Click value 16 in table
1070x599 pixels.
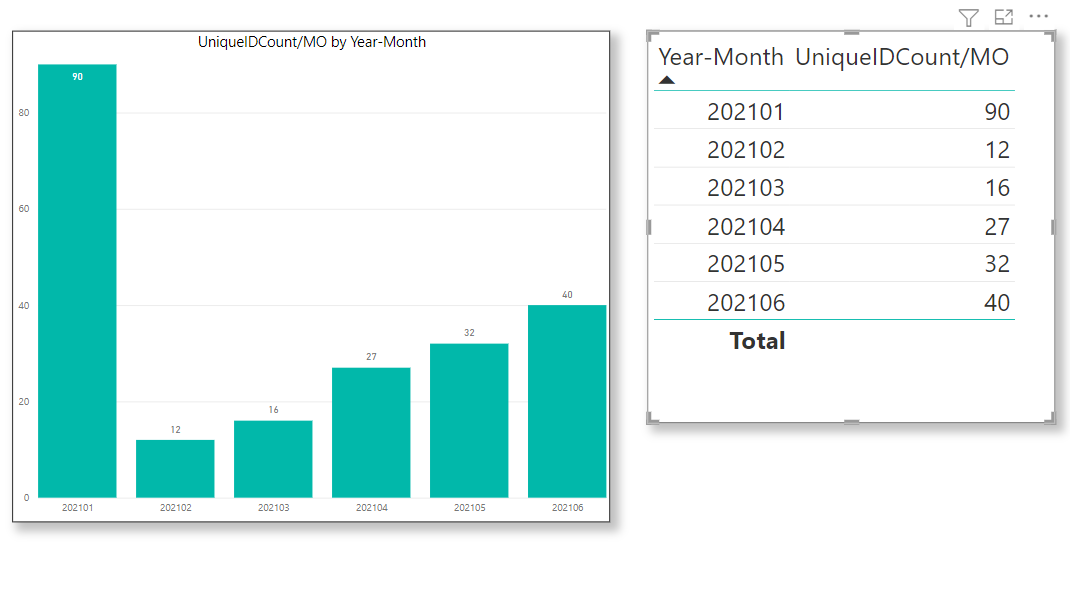pyautogui.click(x=997, y=188)
